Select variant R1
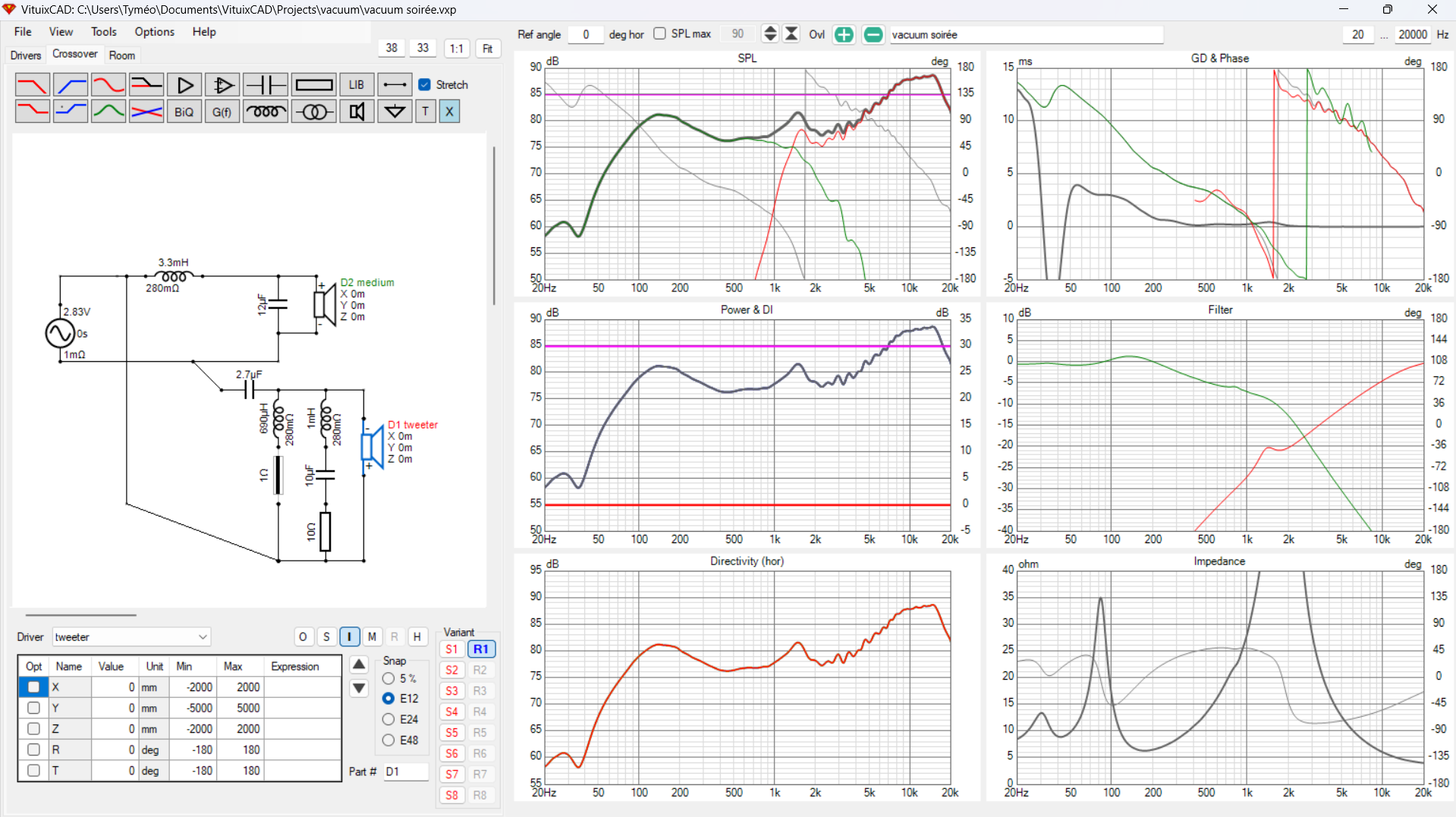 481,649
